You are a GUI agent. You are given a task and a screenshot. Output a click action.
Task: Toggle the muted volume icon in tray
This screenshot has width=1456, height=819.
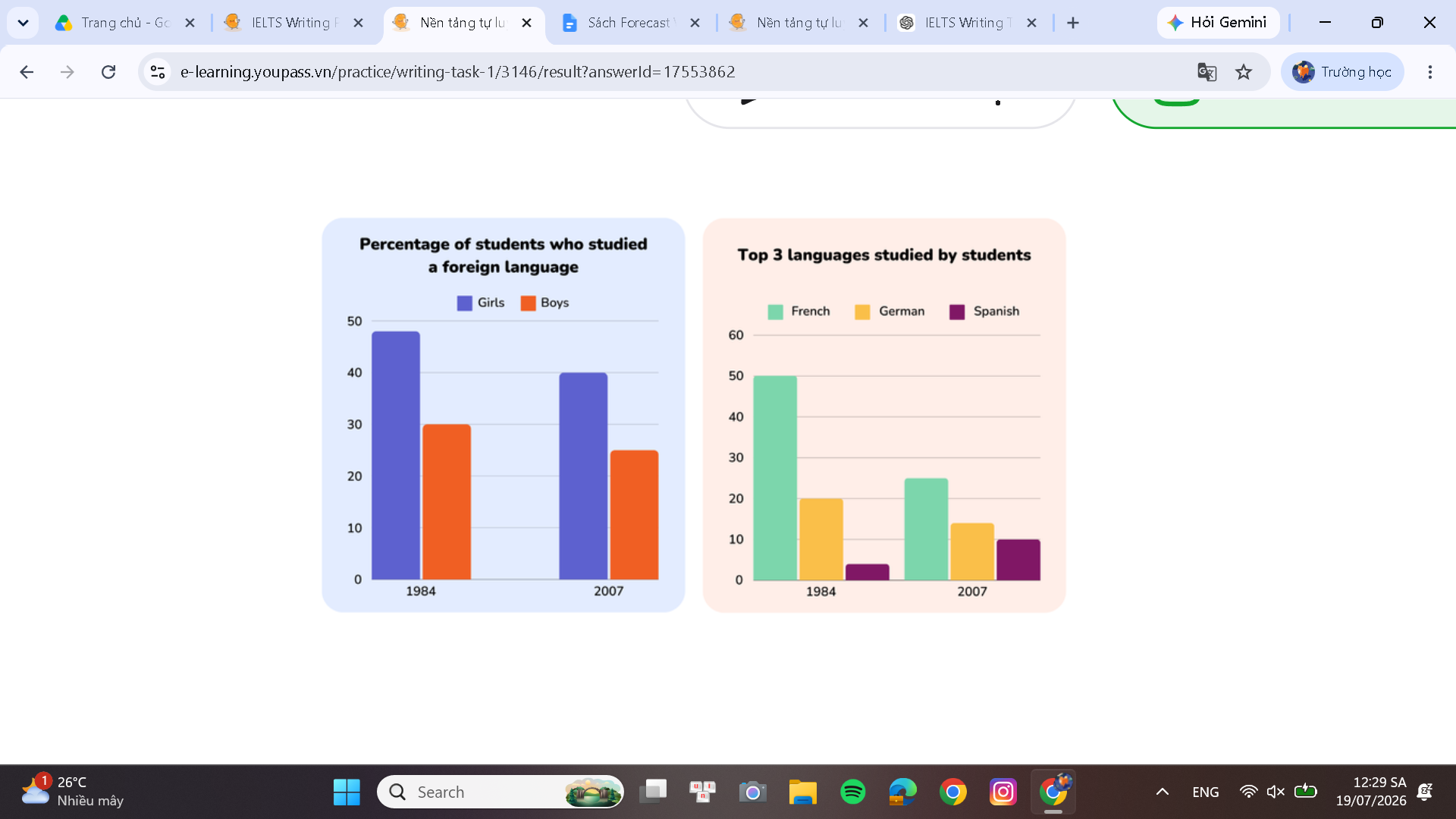[1276, 792]
